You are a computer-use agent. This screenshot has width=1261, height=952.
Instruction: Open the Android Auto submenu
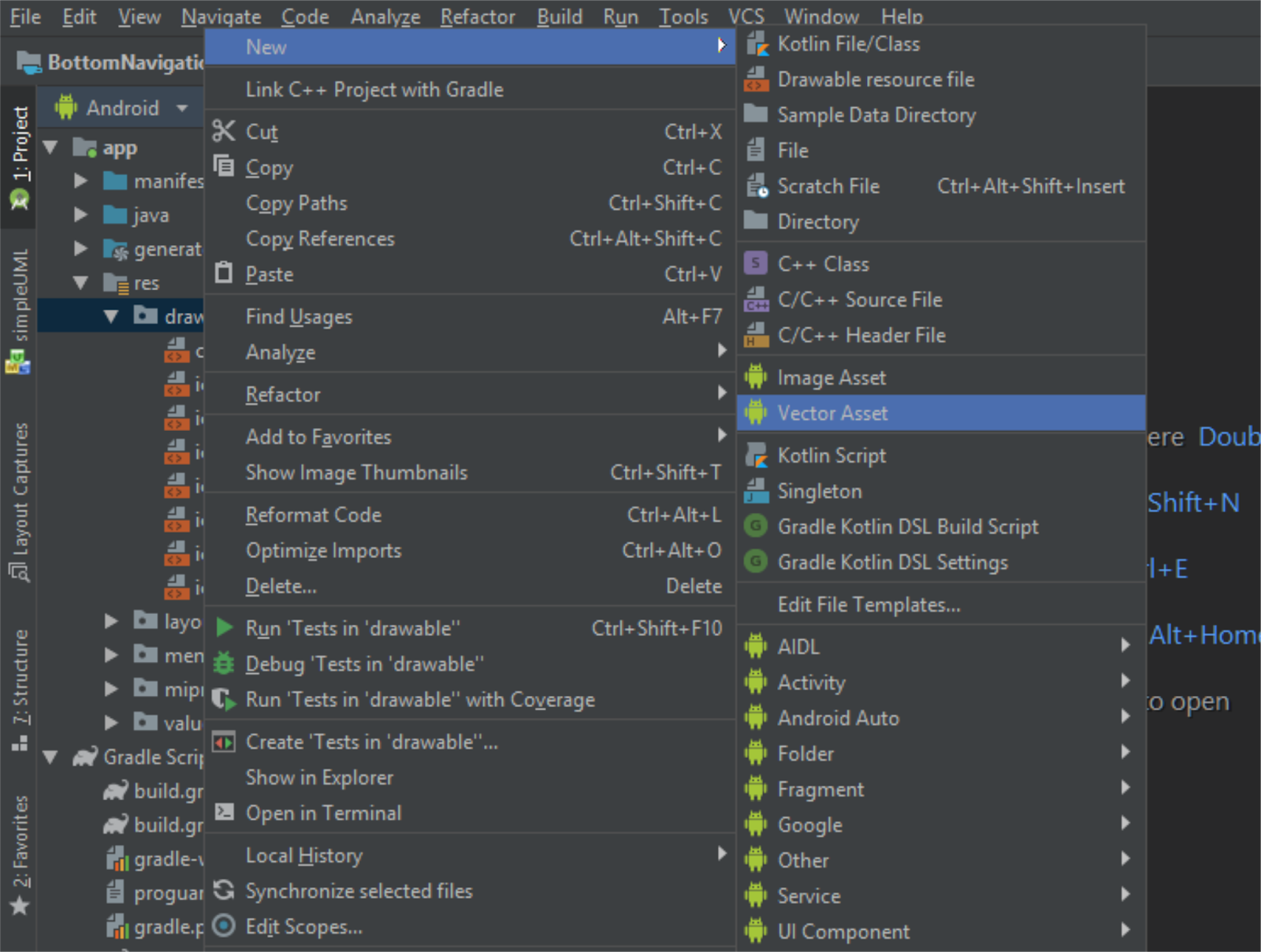941,718
